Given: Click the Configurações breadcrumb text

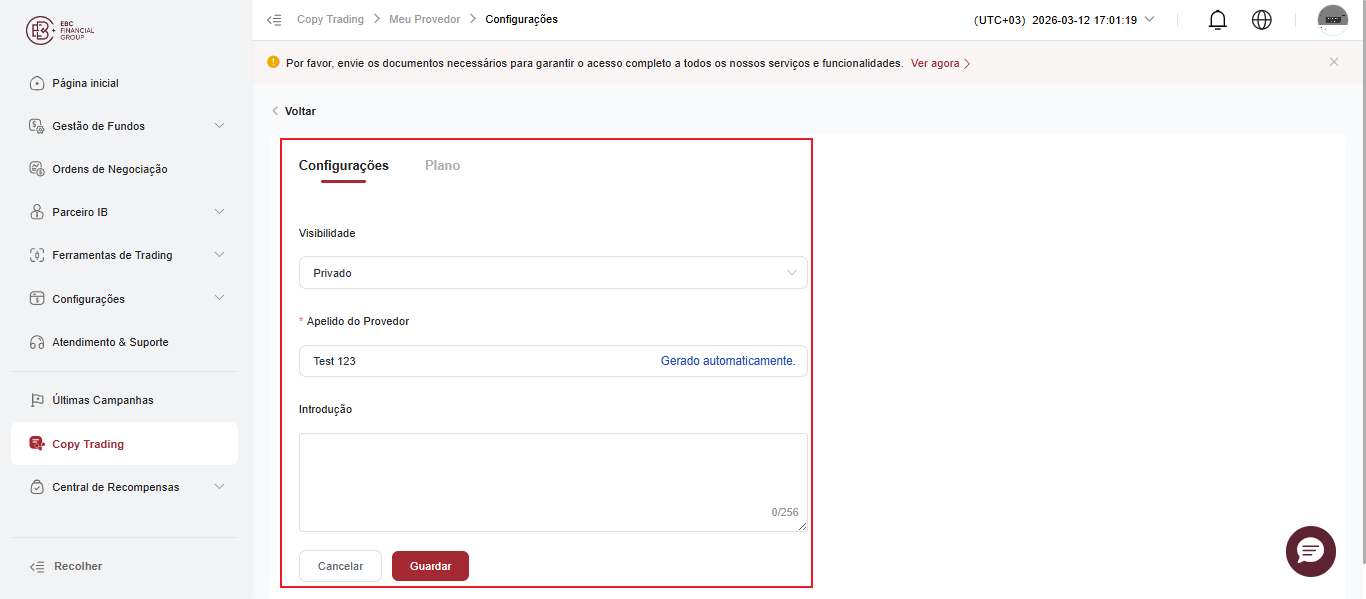Looking at the screenshot, I should coord(521,19).
